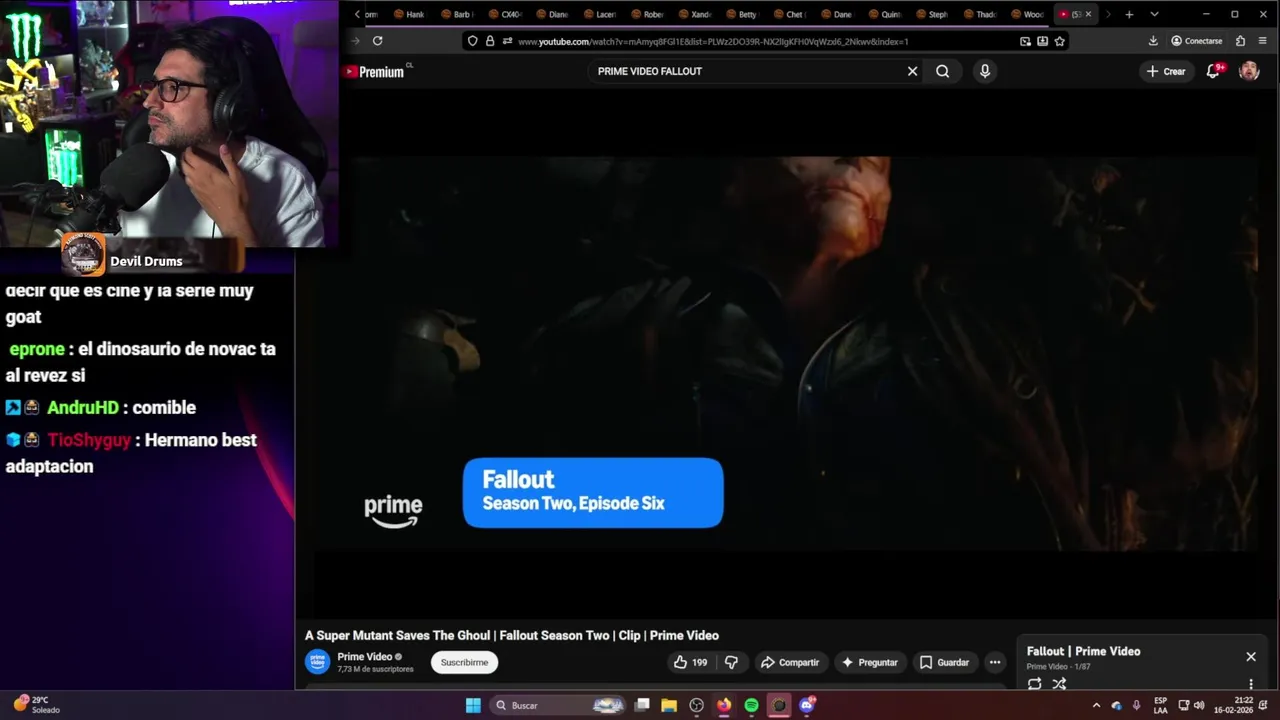Open YouTube notifications bell
This screenshot has height=720, width=1280.
pyautogui.click(x=1213, y=71)
